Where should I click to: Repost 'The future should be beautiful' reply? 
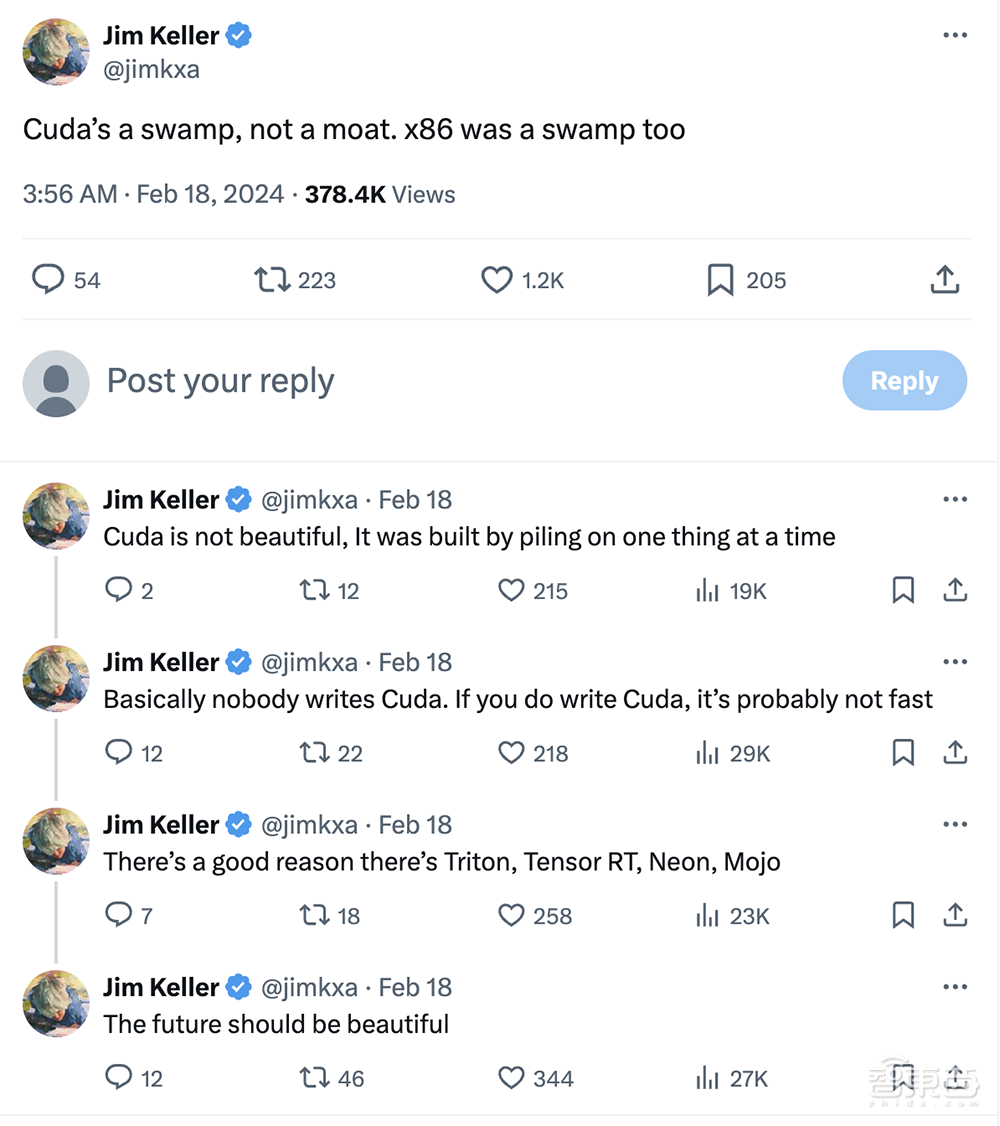click(314, 1078)
